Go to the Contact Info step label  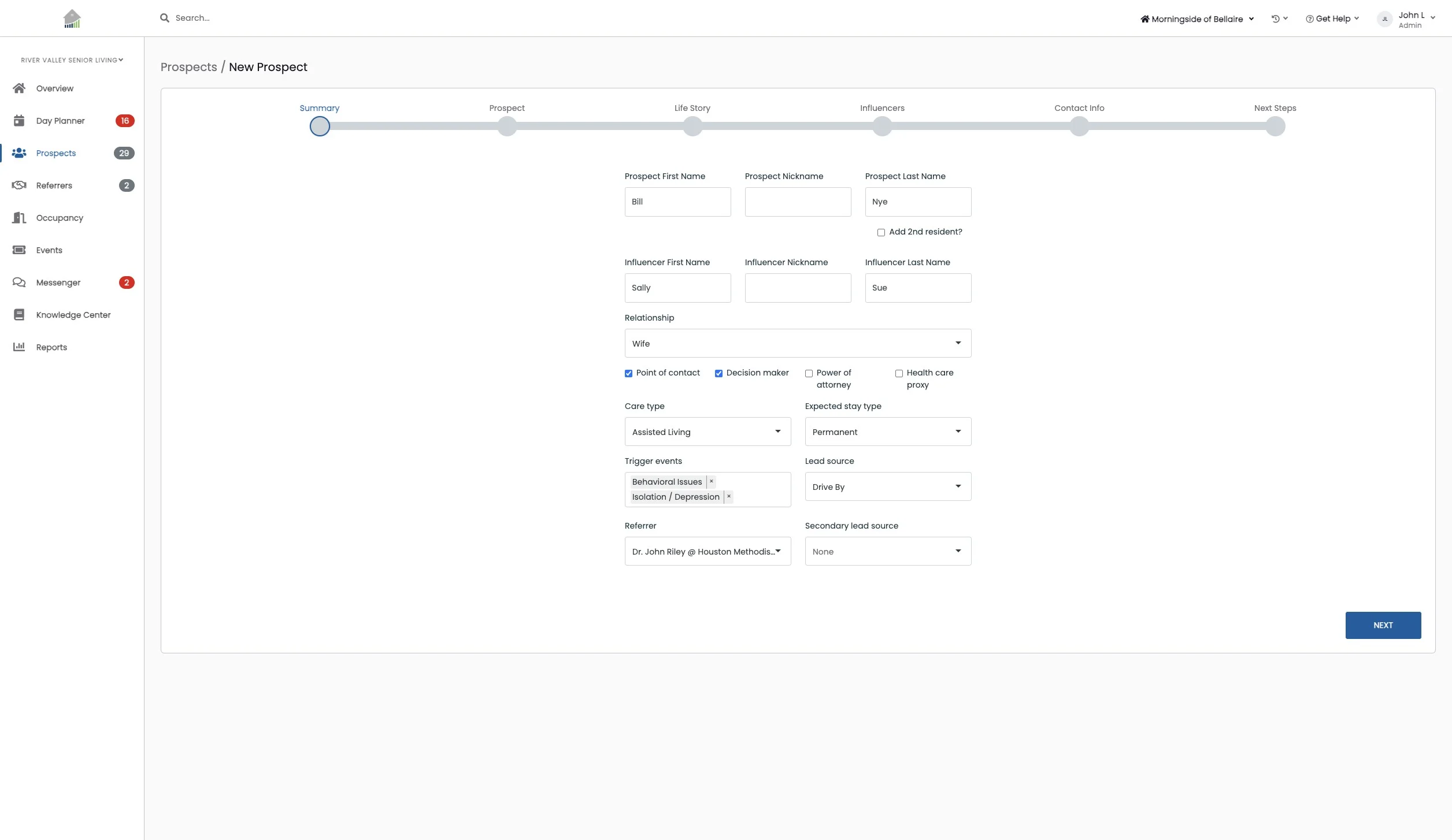[1079, 108]
